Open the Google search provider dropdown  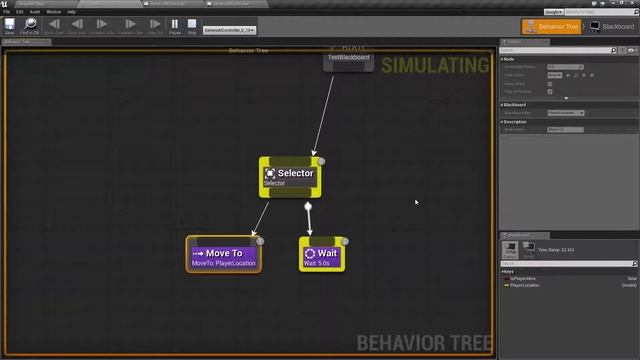pos(553,12)
